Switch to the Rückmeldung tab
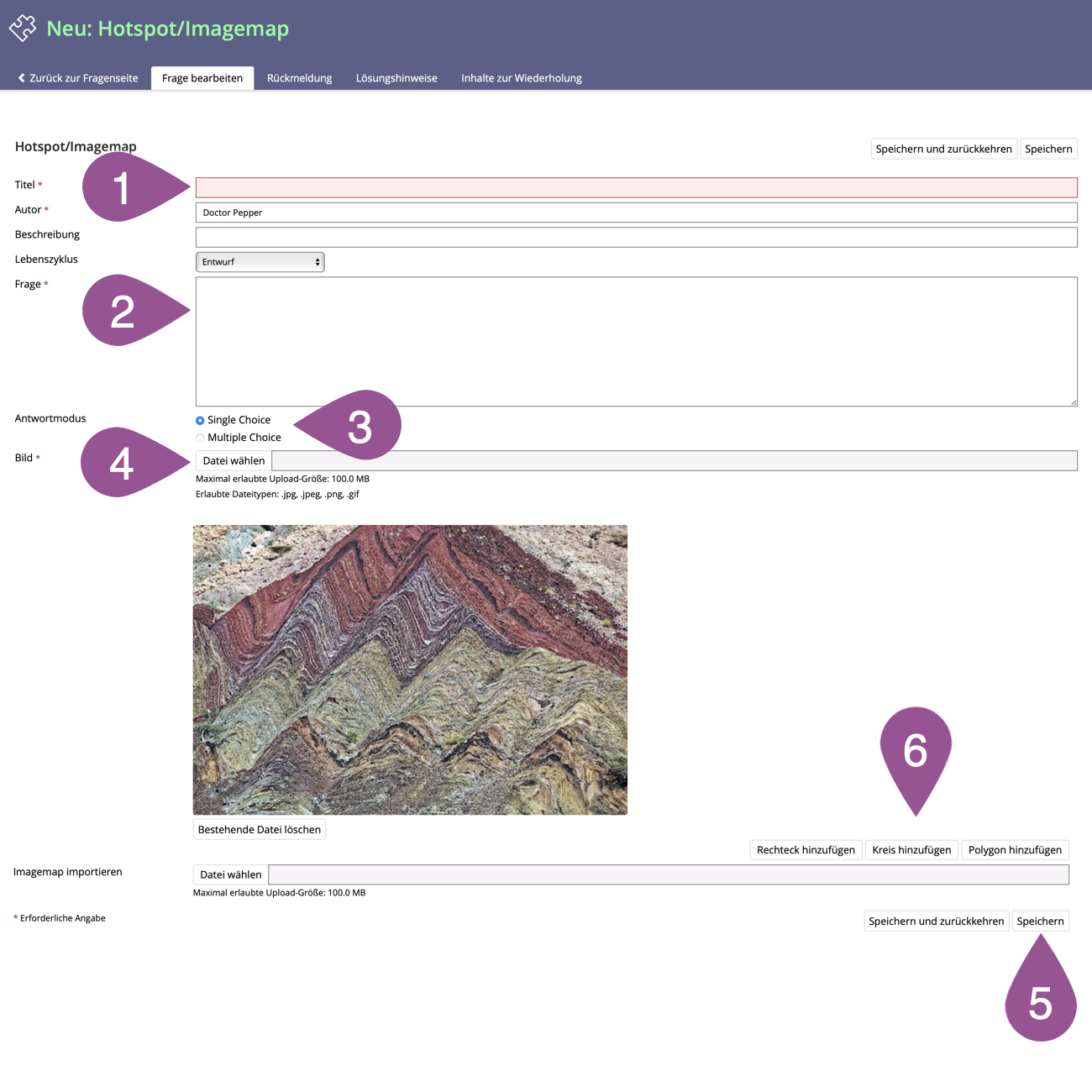1092x1092 pixels. [x=299, y=78]
